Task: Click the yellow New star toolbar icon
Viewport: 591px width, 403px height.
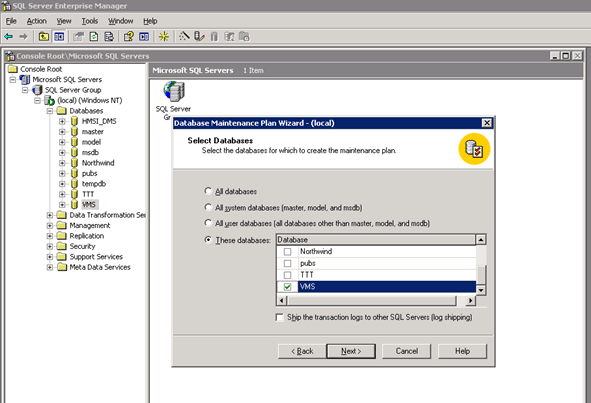Action: 164,37
